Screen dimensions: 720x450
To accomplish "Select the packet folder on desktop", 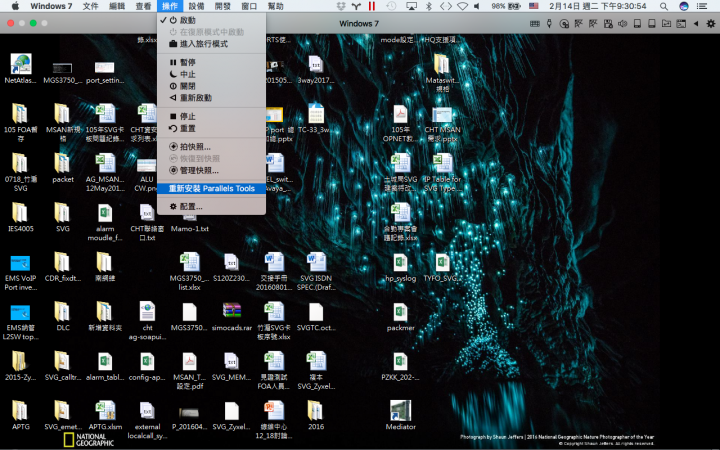I will pos(63,168).
